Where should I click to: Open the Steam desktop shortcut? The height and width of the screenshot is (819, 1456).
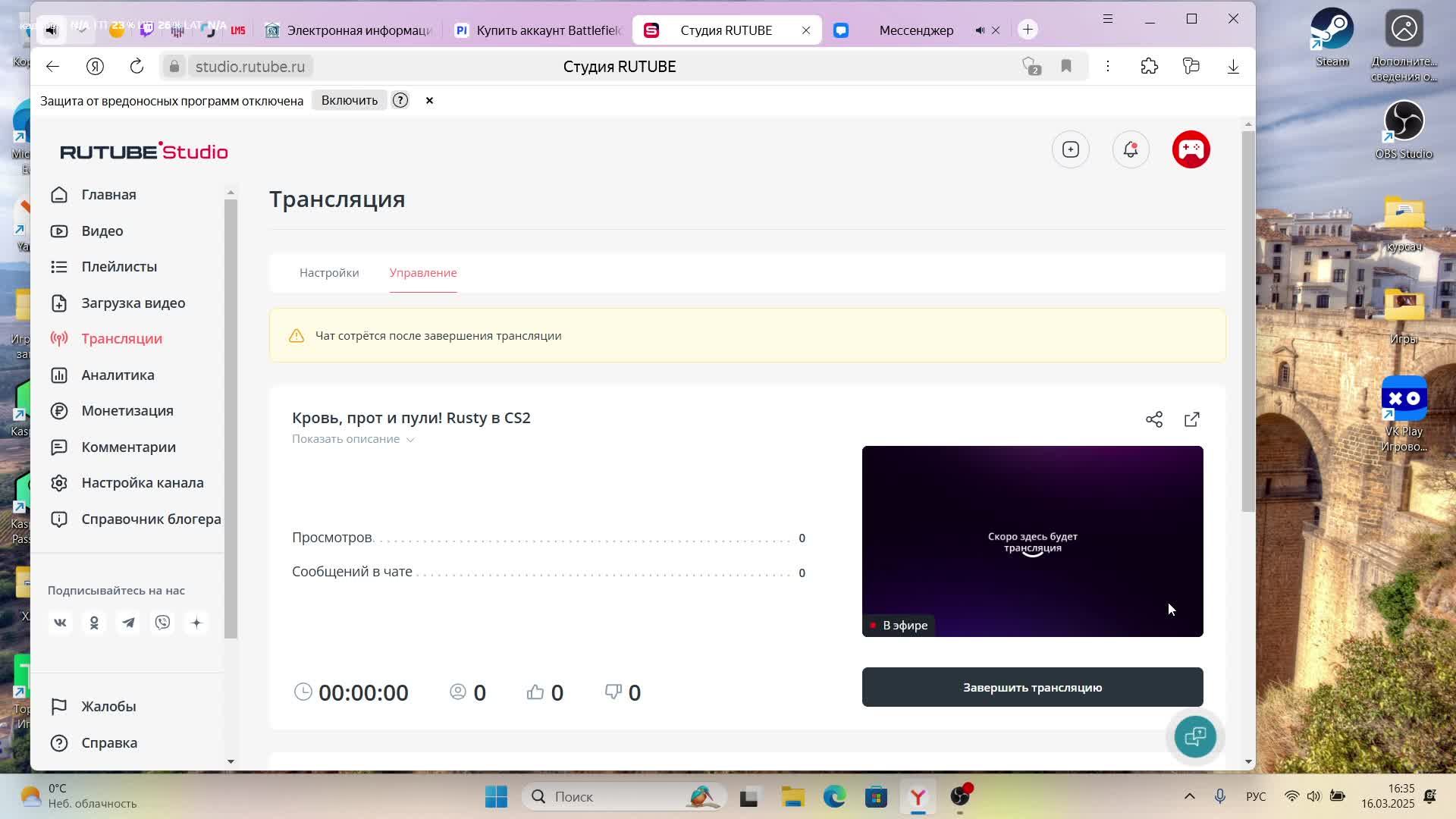tap(1332, 38)
